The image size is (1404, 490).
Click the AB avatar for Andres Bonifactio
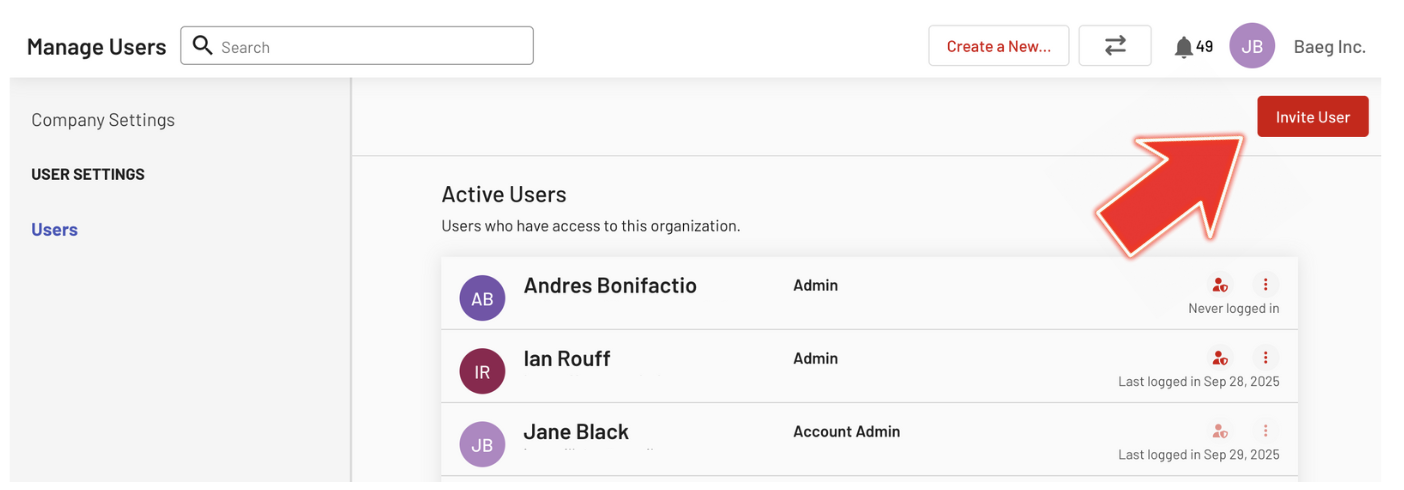click(x=482, y=298)
